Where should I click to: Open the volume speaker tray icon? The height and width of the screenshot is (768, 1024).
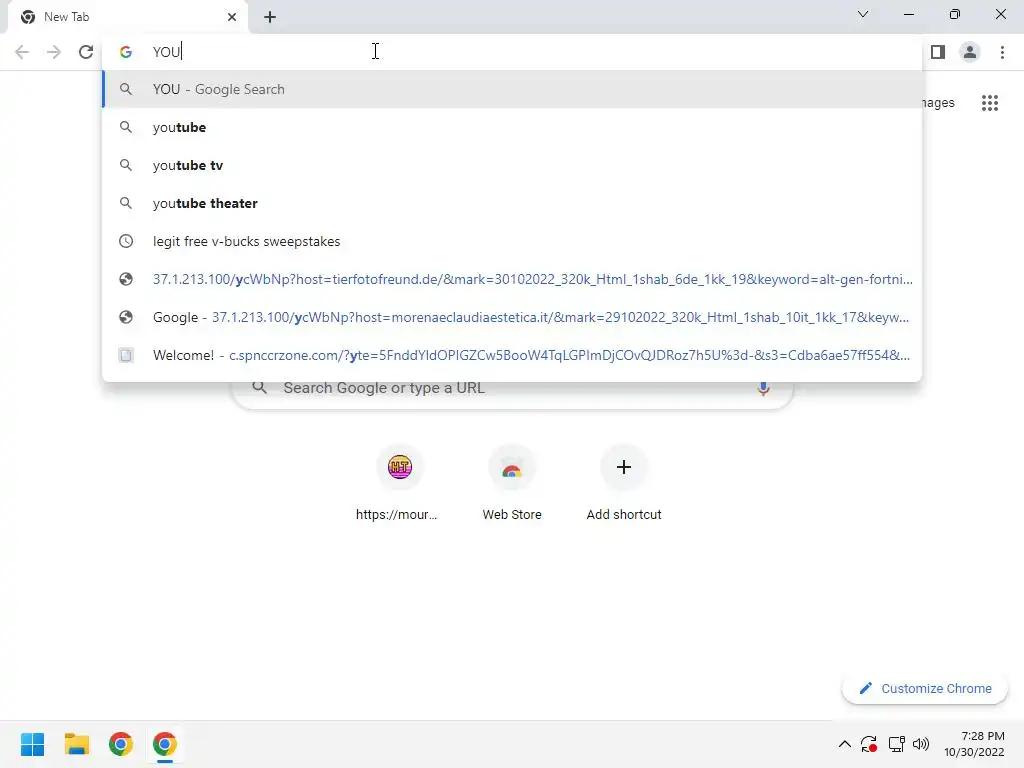point(921,744)
